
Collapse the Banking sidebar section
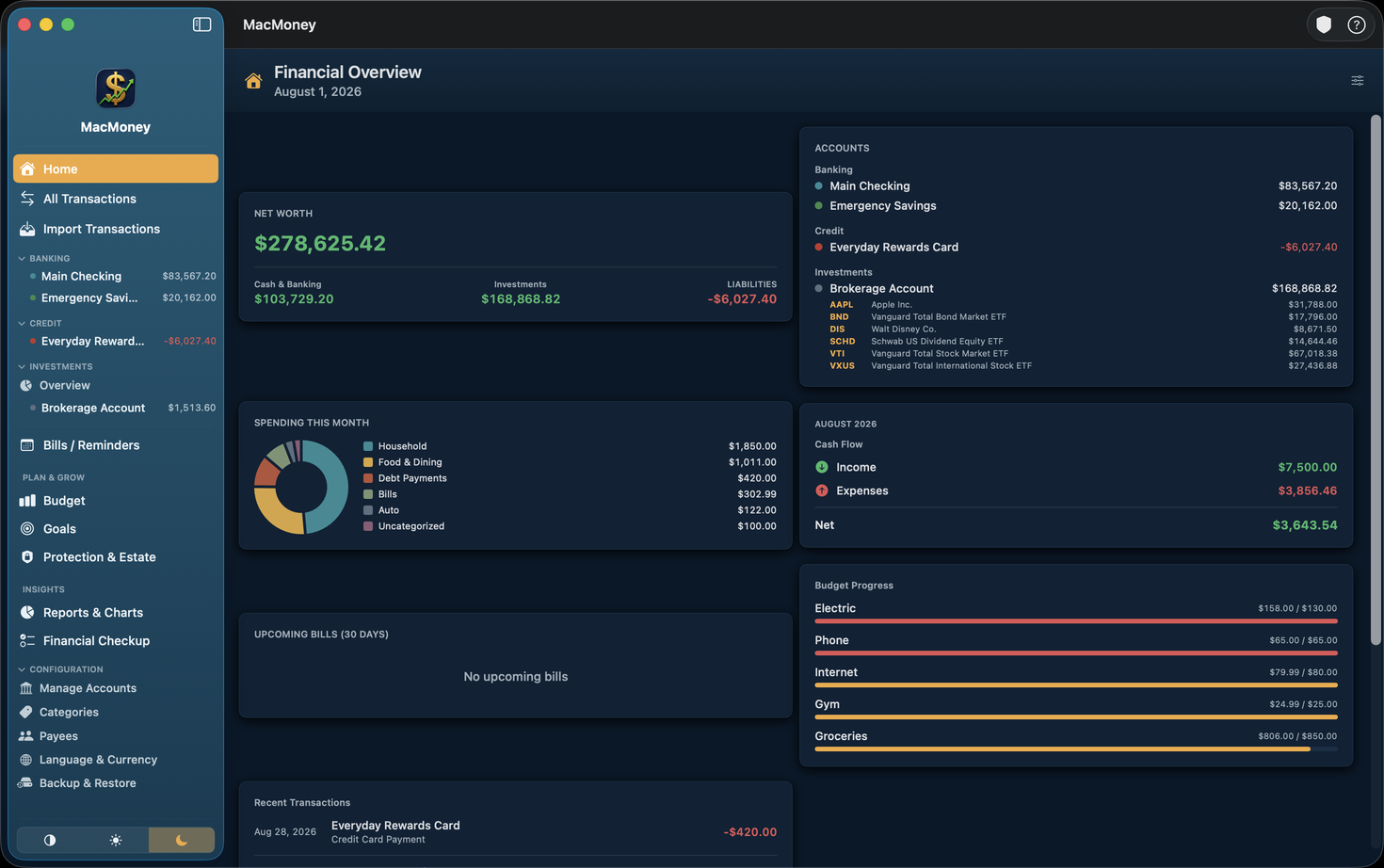pos(22,258)
